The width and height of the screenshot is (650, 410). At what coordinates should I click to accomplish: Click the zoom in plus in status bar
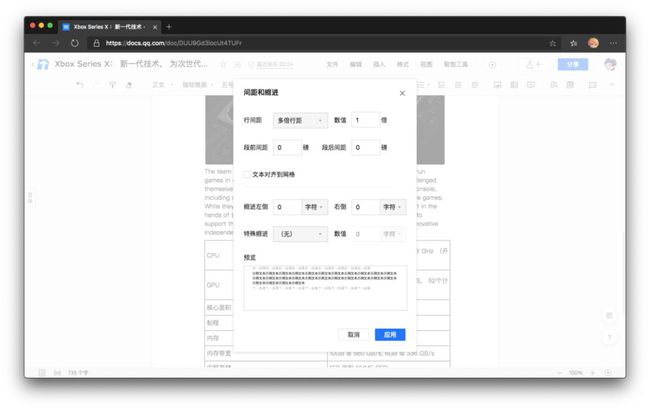coord(592,373)
